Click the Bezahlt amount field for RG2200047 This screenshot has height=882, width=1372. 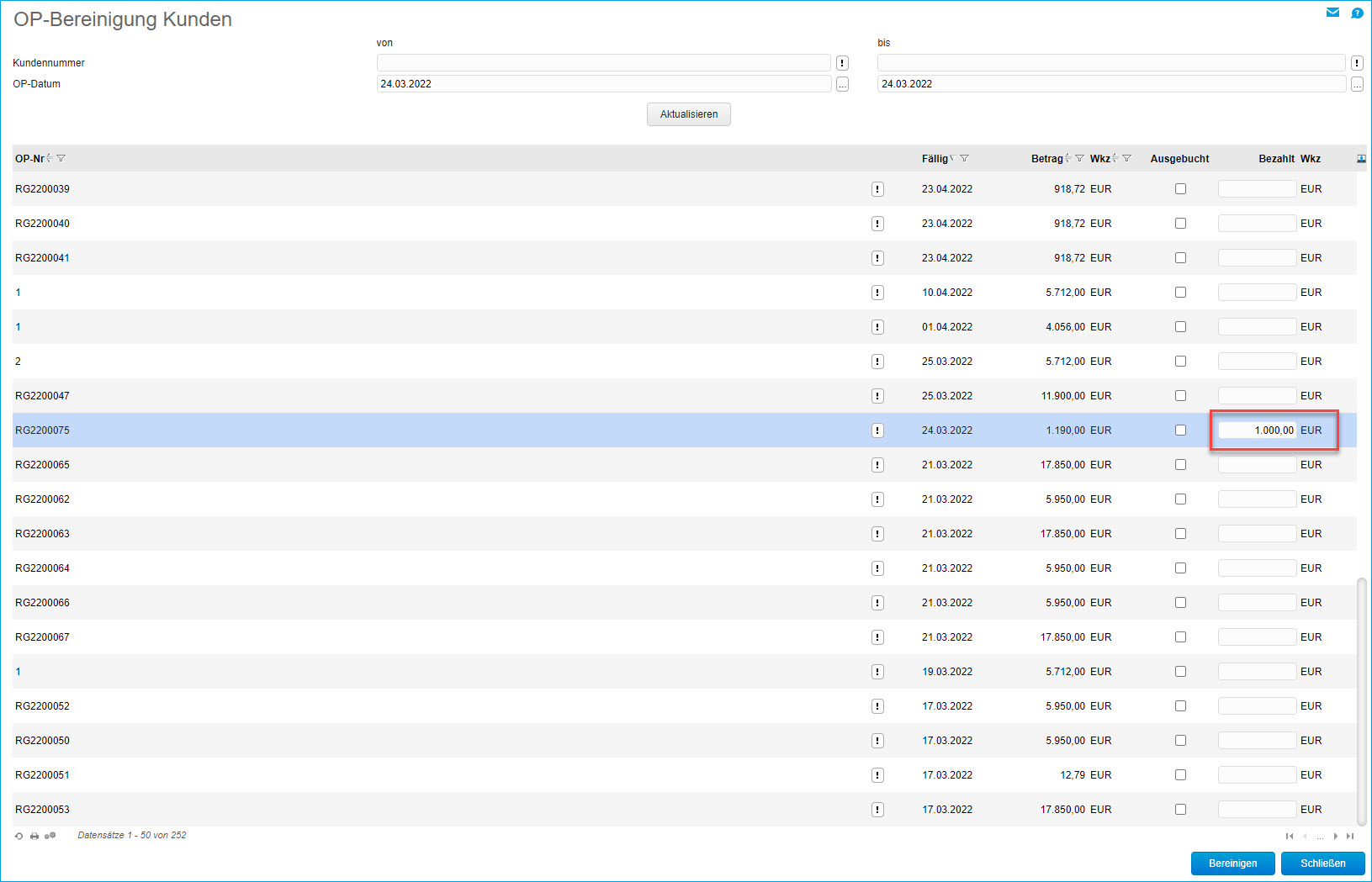[x=1257, y=396]
